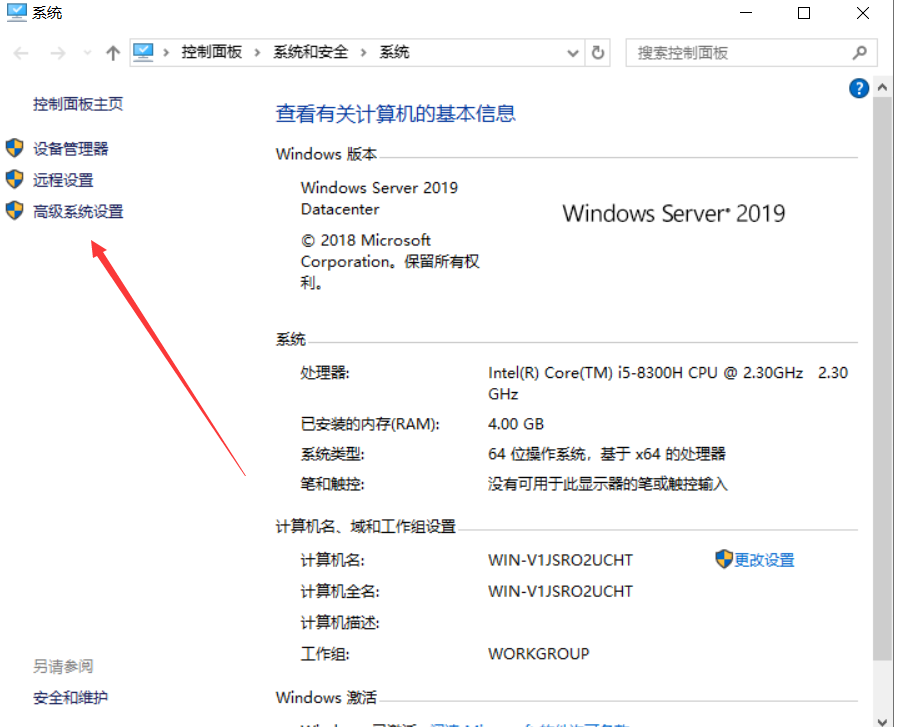Click the back navigation arrow
The width and height of the screenshot is (897, 727).
point(21,53)
